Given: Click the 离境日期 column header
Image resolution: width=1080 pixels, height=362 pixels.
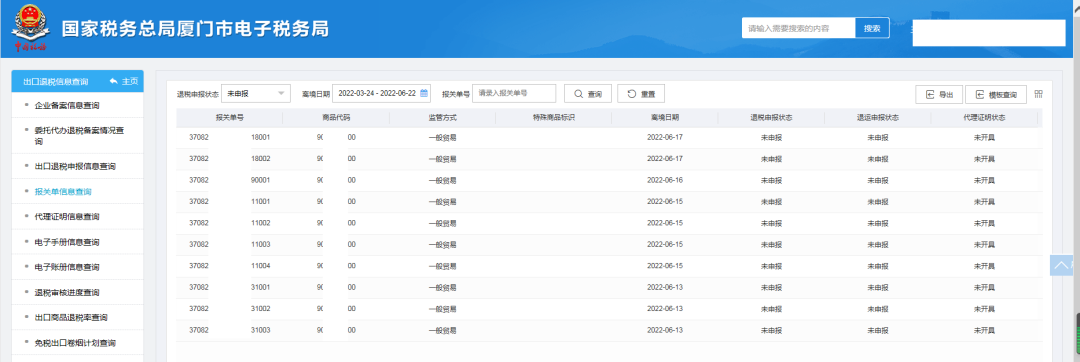Looking at the screenshot, I should pos(665,118).
